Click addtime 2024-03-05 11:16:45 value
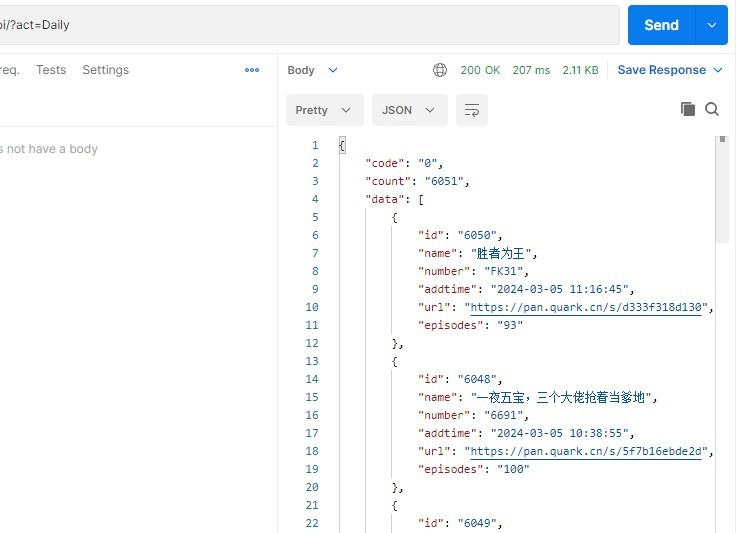 [x=559, y=289]
